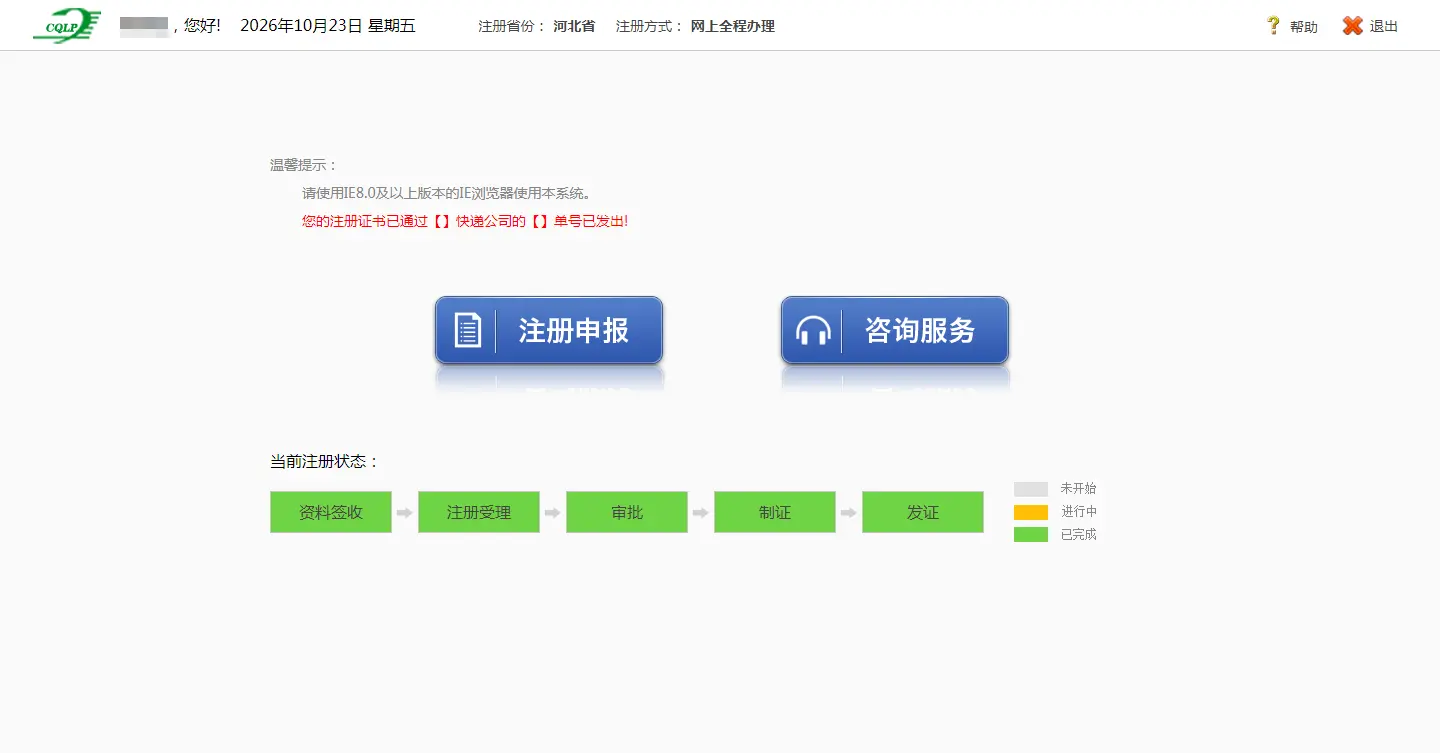Viewport: 1440px width, 753px height.
Task: Click the gray 未开始 legend swatch
Action: tap(1031, 489)
